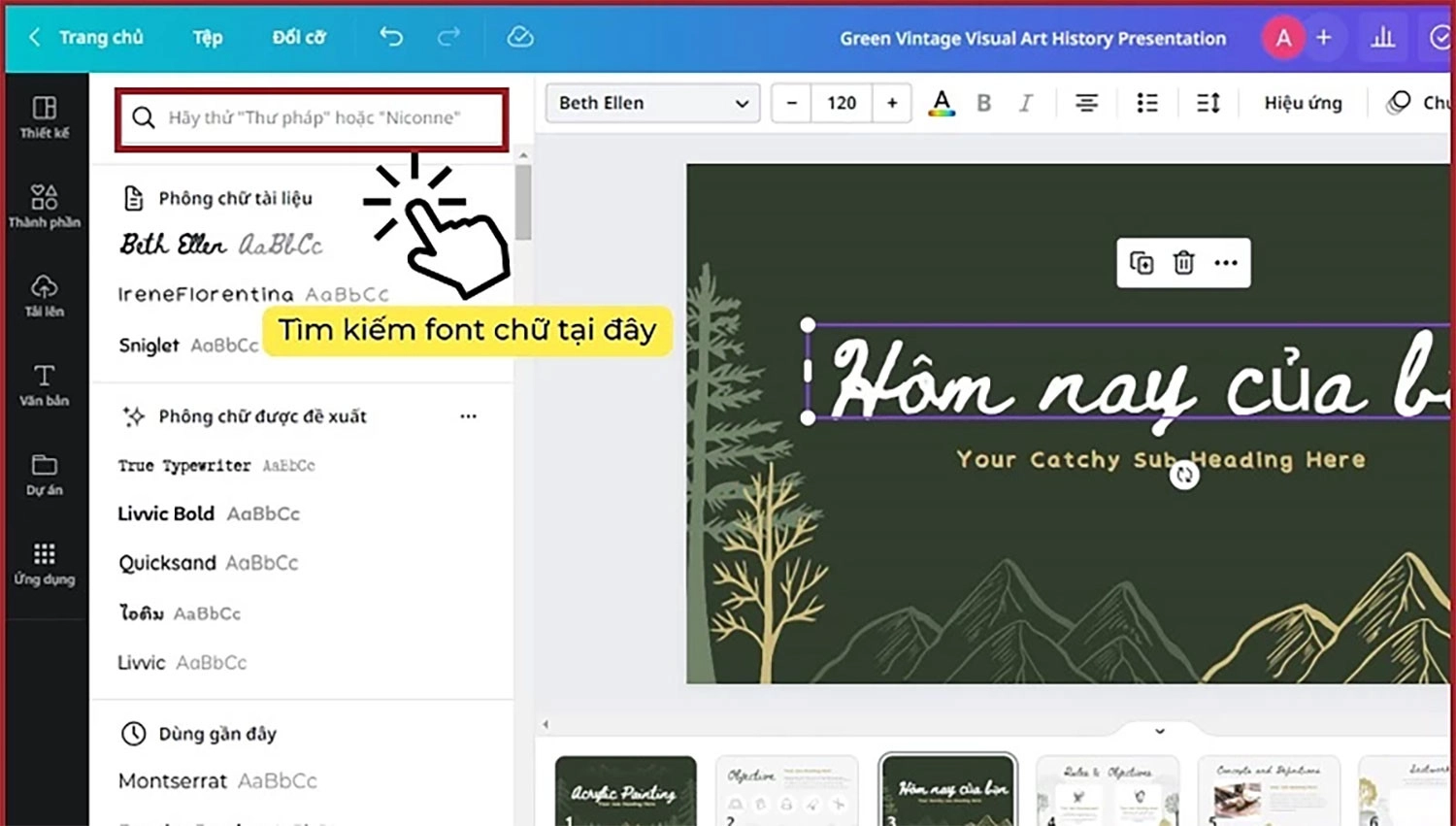Viewport: 1456px width, 826px height.
Task: Check the cloud save status icon
Action: coord(520,37)
